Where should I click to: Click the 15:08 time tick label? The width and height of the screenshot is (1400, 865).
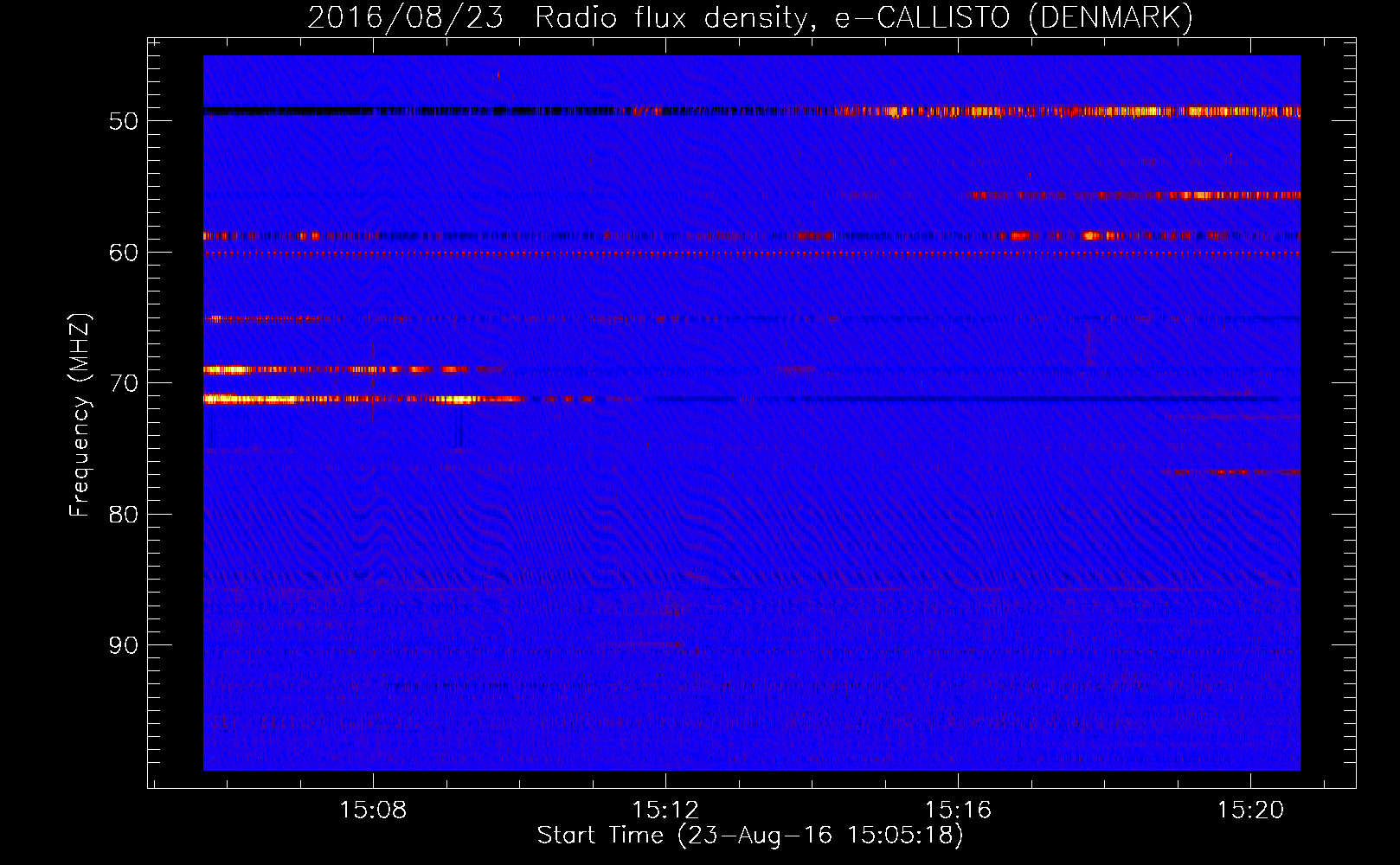pyautogui.click(x=373, y=811)
